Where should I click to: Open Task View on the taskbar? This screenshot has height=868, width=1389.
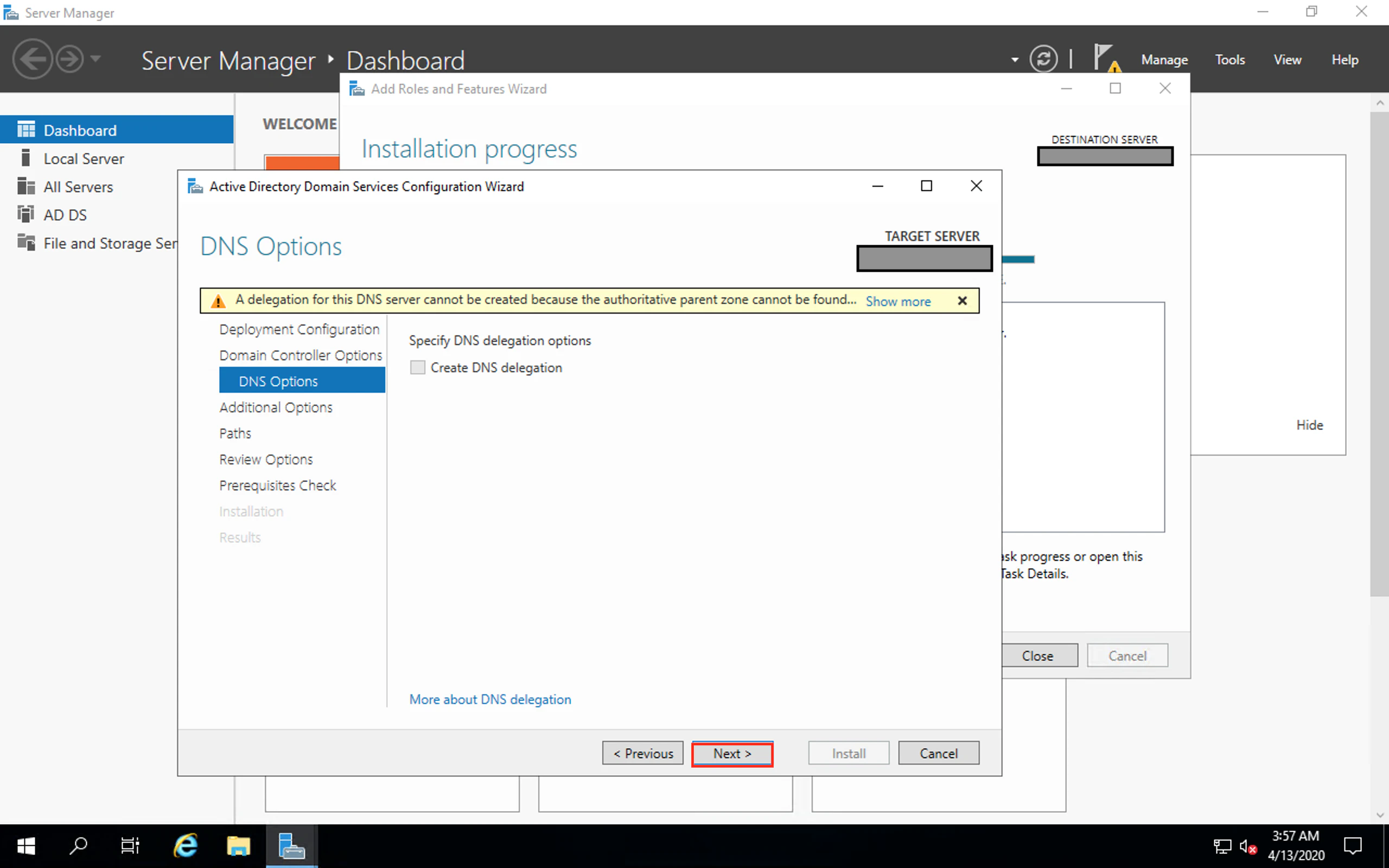point(130,846)
